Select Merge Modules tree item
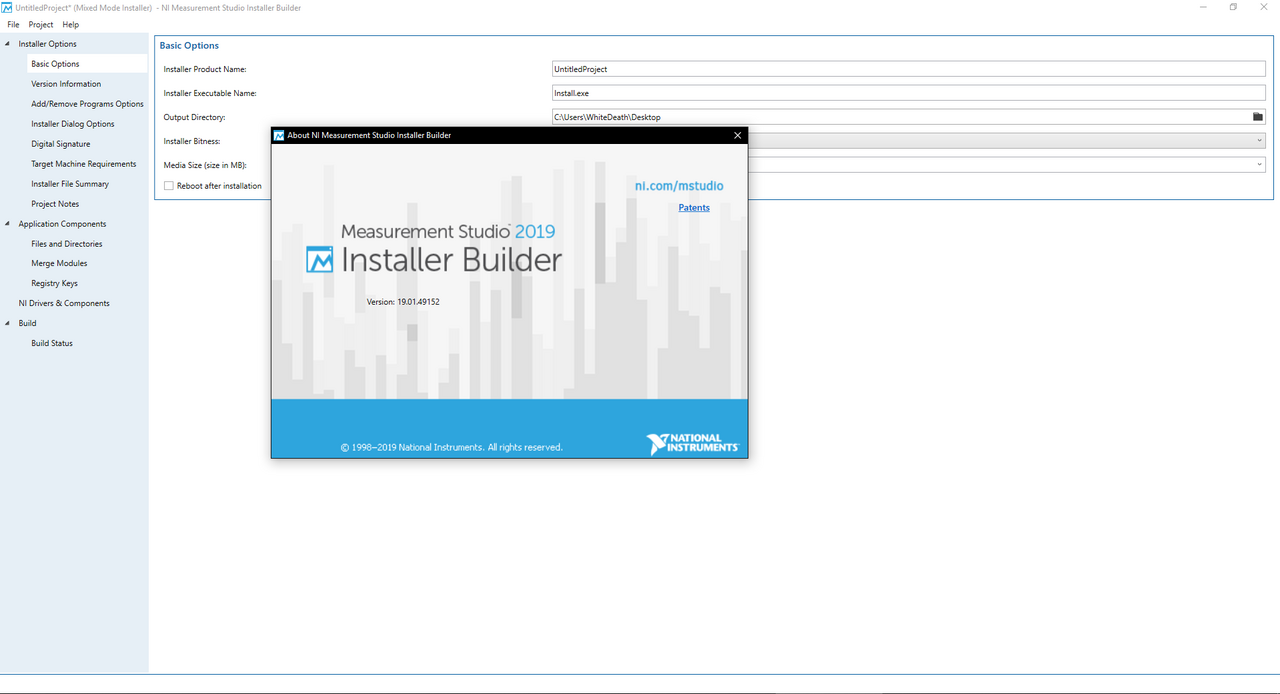The image size is (1280, 694). pos(59,263)
